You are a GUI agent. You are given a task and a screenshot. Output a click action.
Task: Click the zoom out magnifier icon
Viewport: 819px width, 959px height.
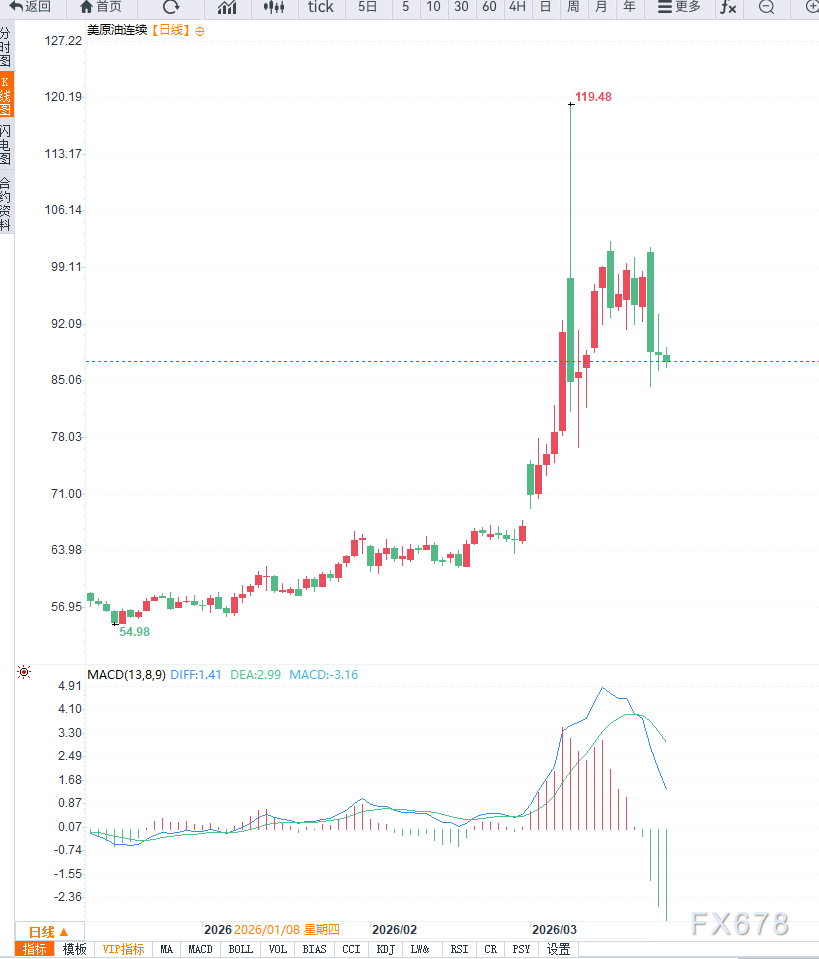click(766, 7)
